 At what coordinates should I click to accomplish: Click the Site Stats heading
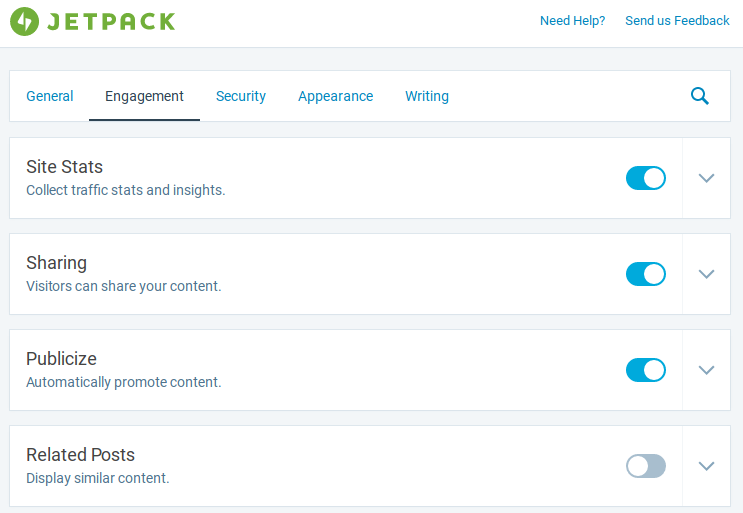[x=64, y=167]
